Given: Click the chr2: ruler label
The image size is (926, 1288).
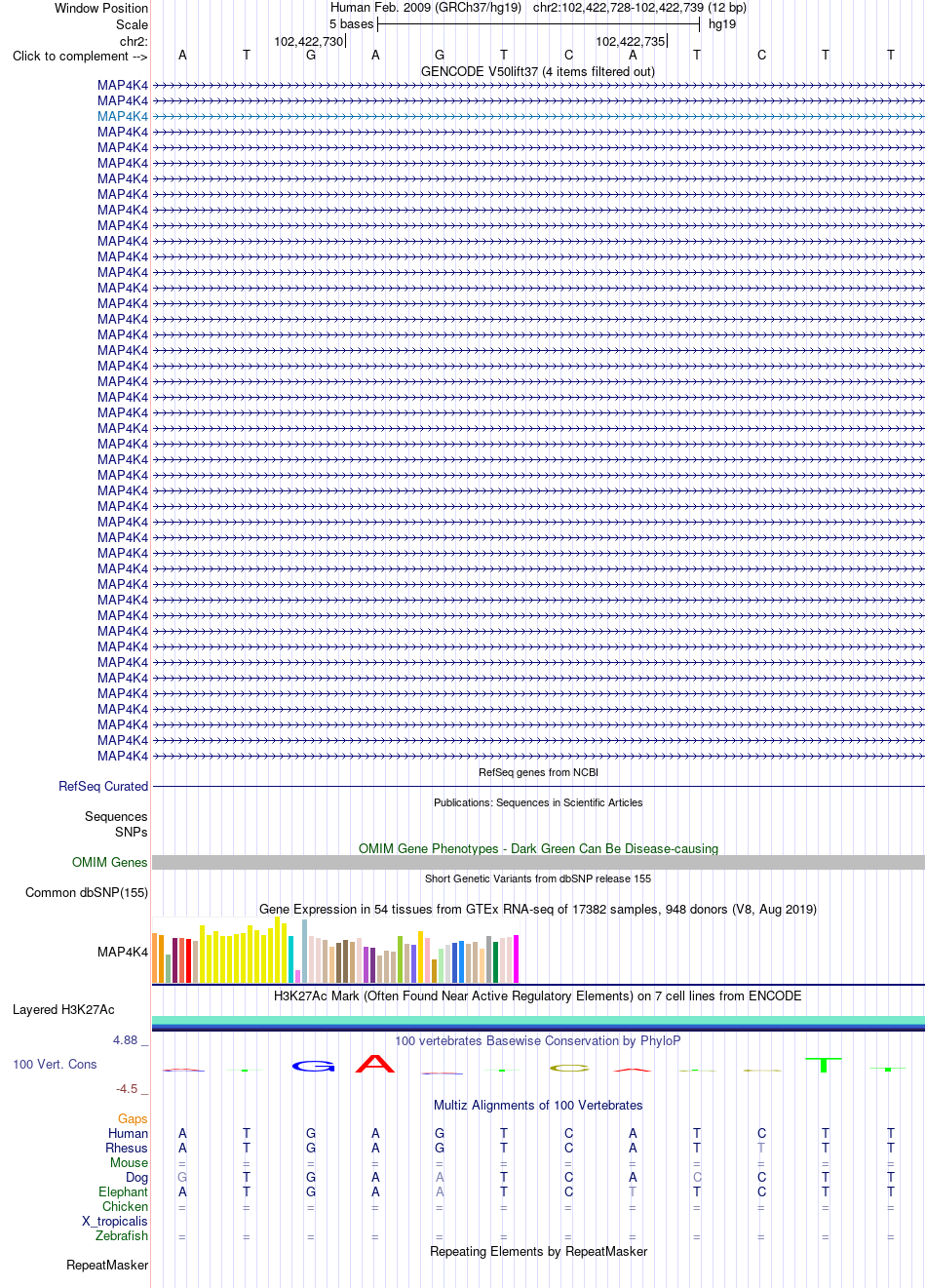Looking at the screenshot, I should 134,41.
